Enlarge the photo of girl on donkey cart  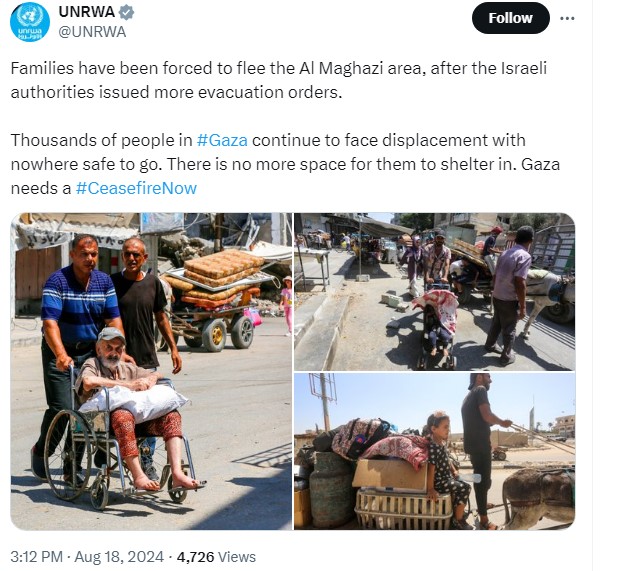[x=435, y=451]
